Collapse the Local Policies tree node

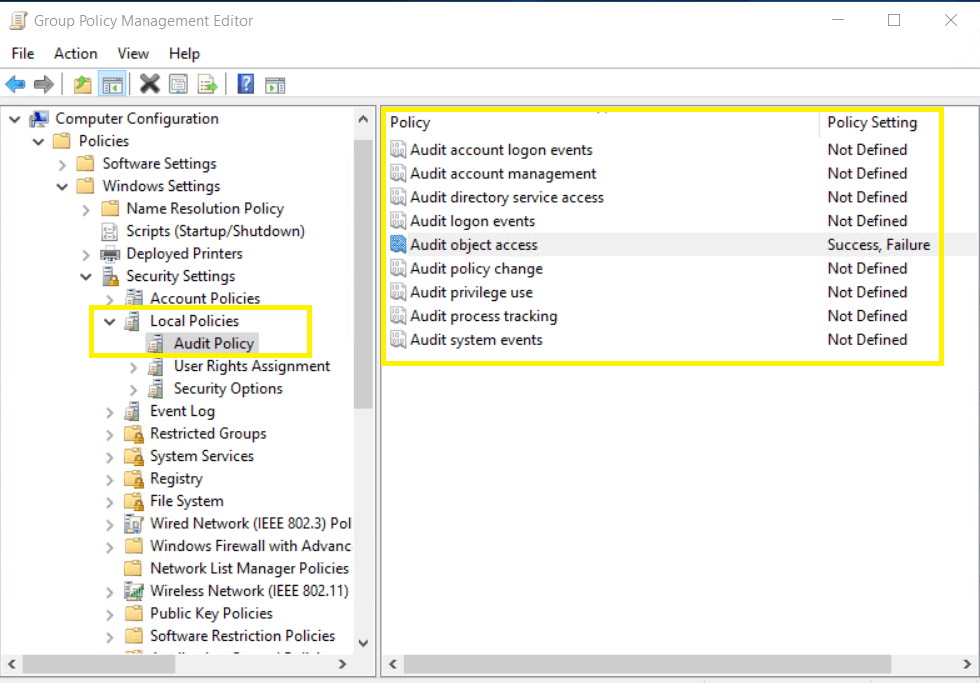[x=110, y=322]
